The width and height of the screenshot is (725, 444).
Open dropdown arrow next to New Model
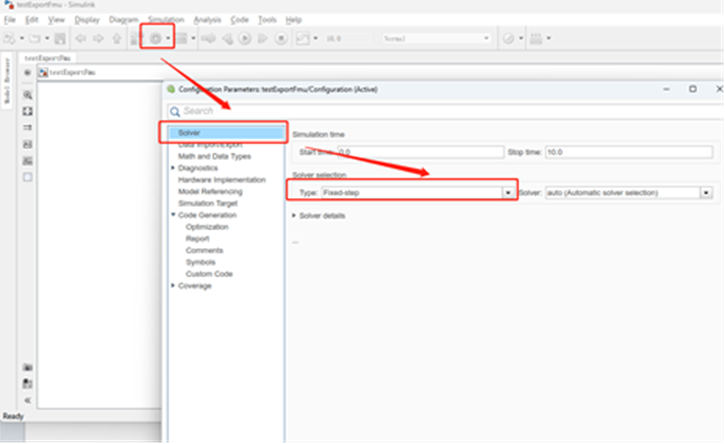[x=22, y=38]
